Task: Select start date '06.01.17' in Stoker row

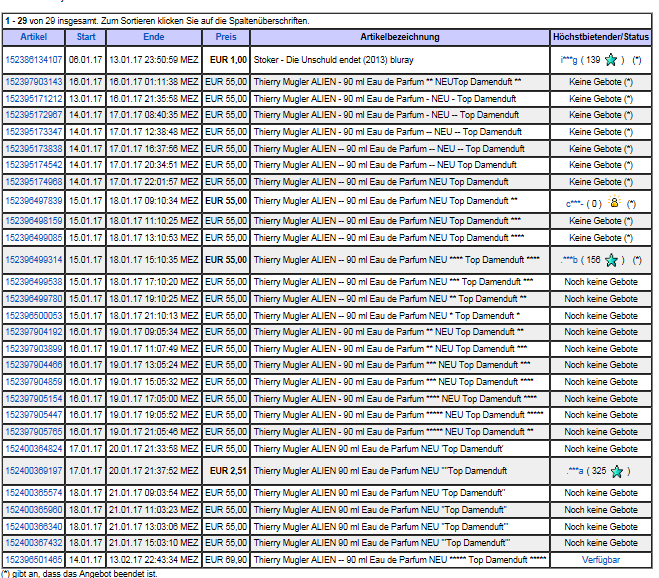Action: [85, 60]
